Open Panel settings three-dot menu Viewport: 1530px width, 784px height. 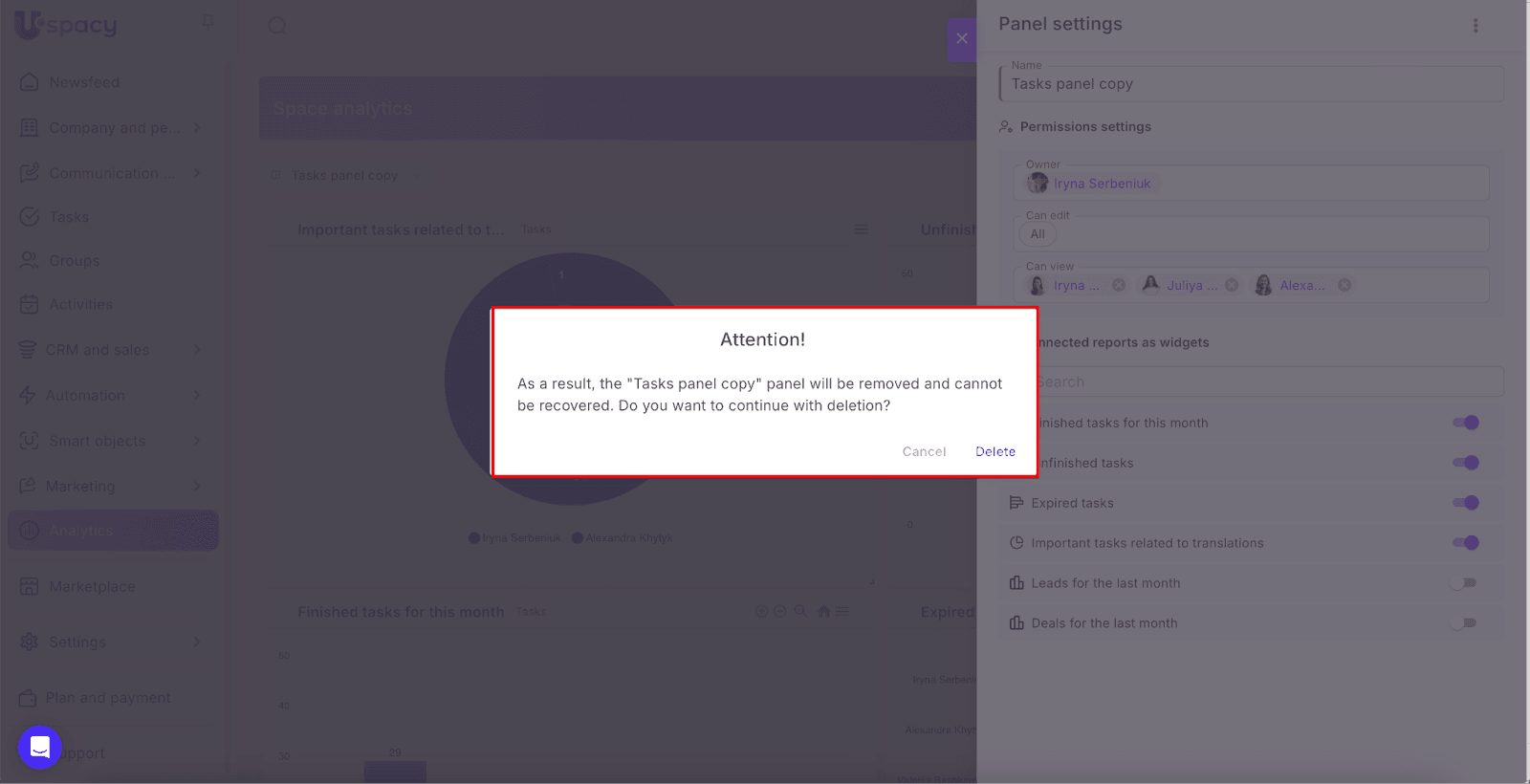[1475, 26]
